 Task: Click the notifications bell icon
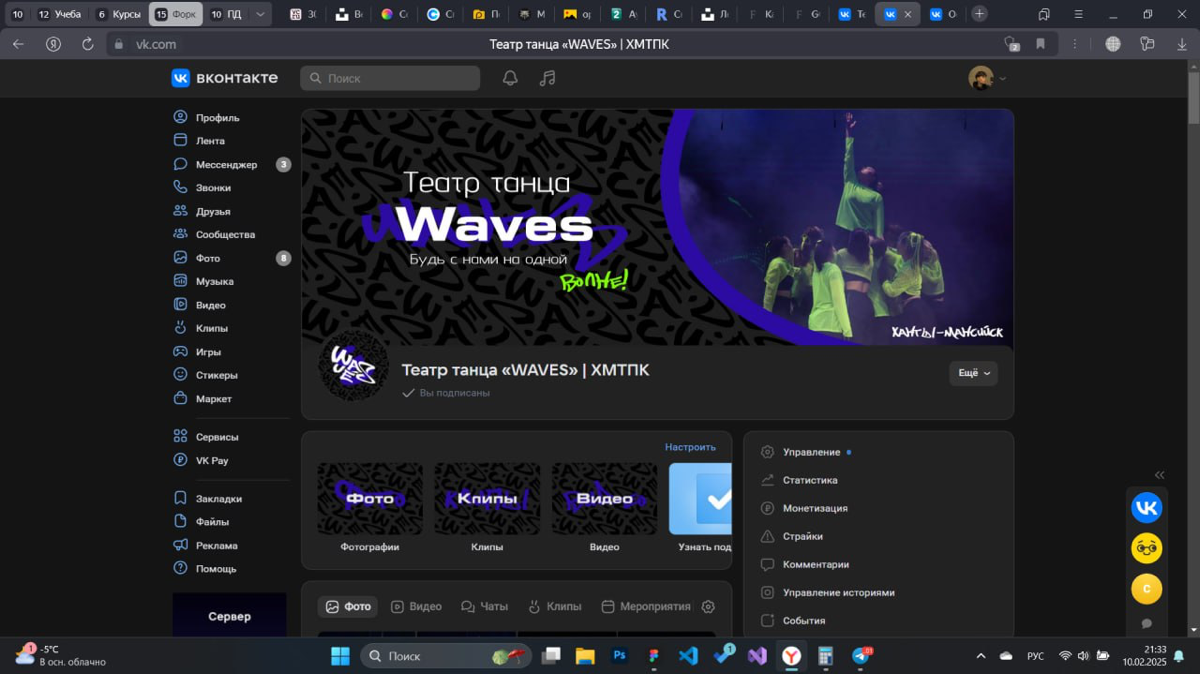click(x=510, y=78)
